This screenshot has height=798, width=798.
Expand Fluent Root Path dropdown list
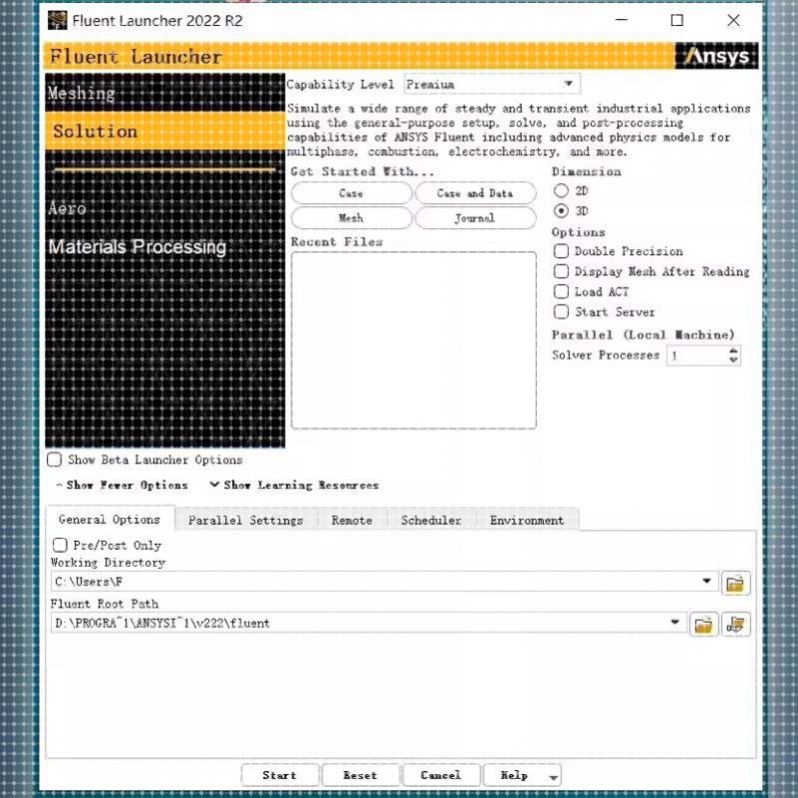[675, 622]
